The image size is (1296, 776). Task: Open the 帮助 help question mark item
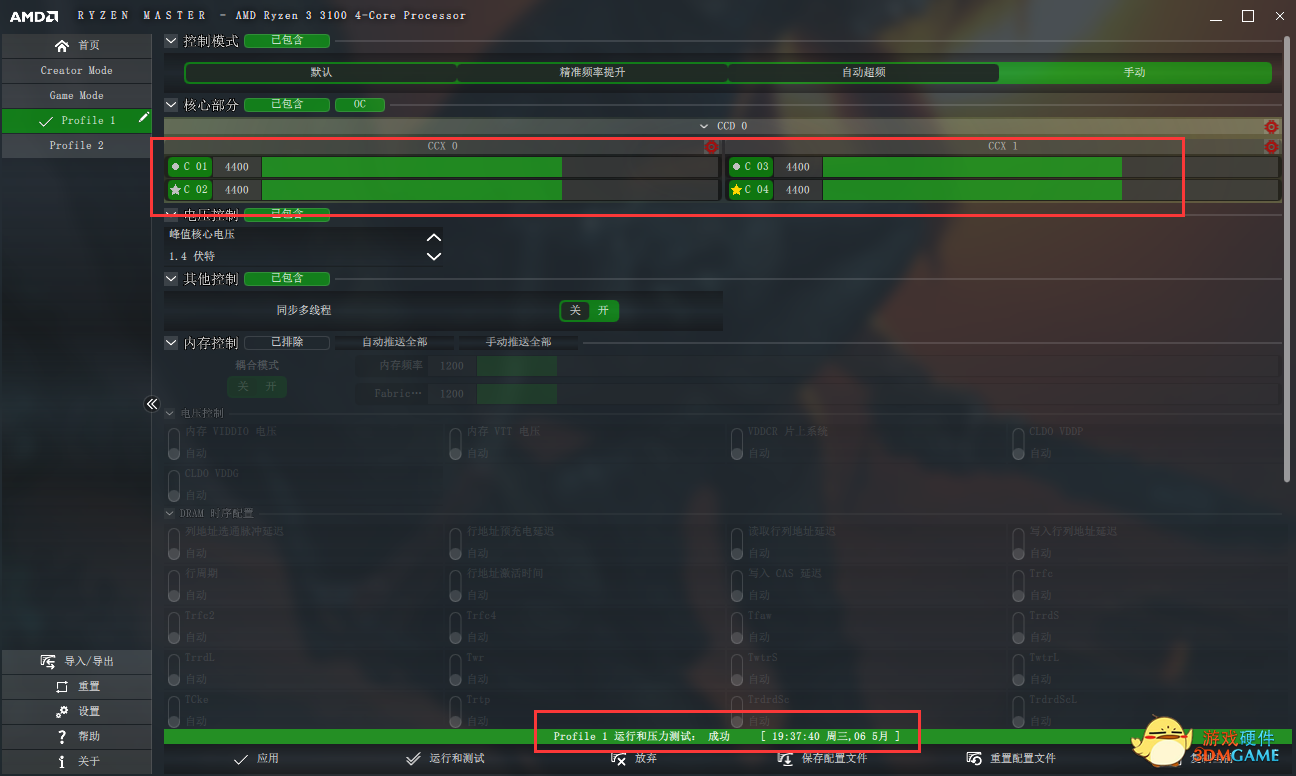(76, 736)
